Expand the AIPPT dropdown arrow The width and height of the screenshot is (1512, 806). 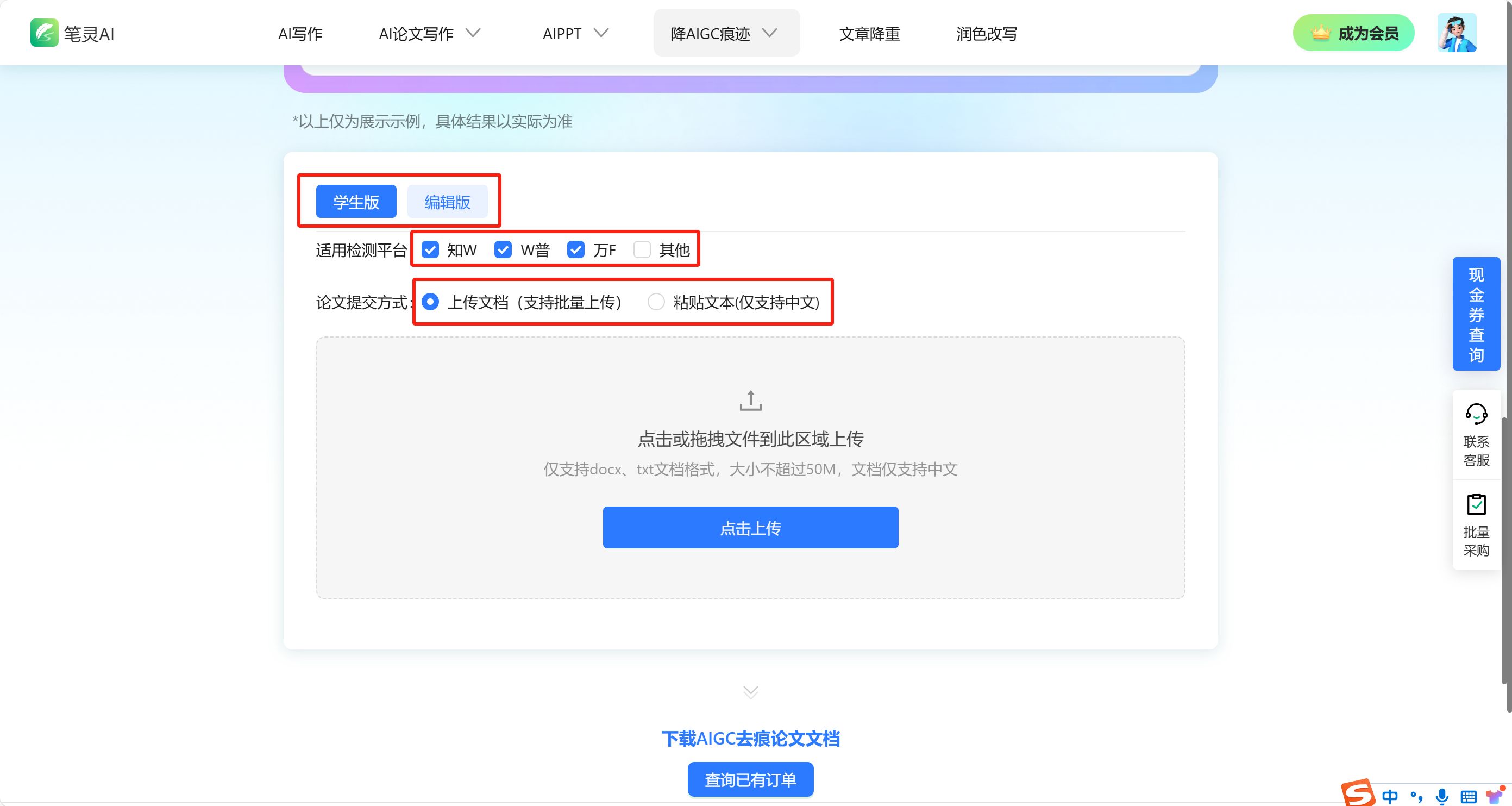[x=601, y=33]
